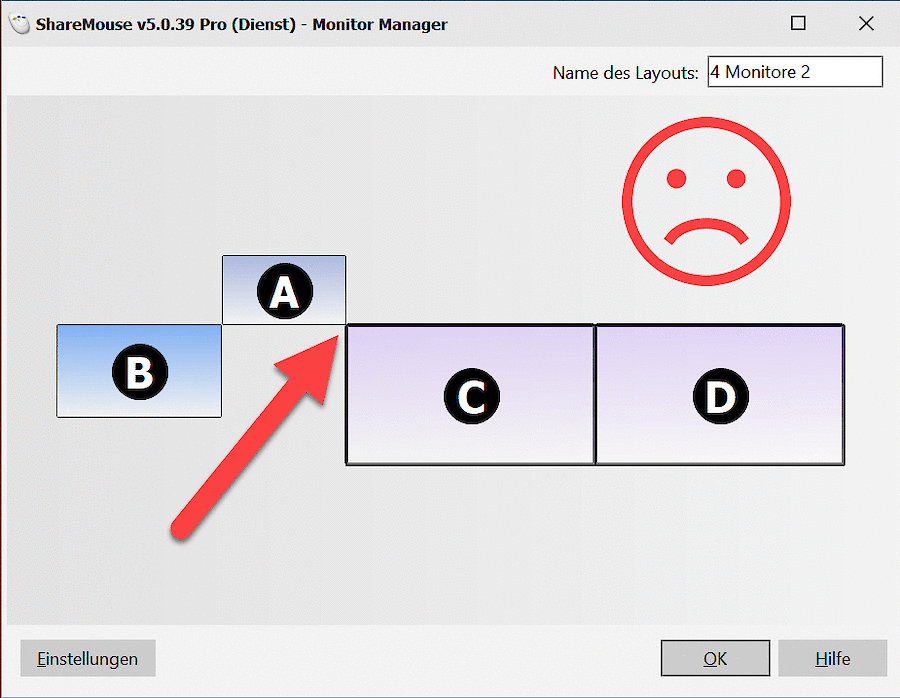900x698 pixels.
Task: Open Einstellungen settings
Action: pyautogui.click(x=88, y=658)
